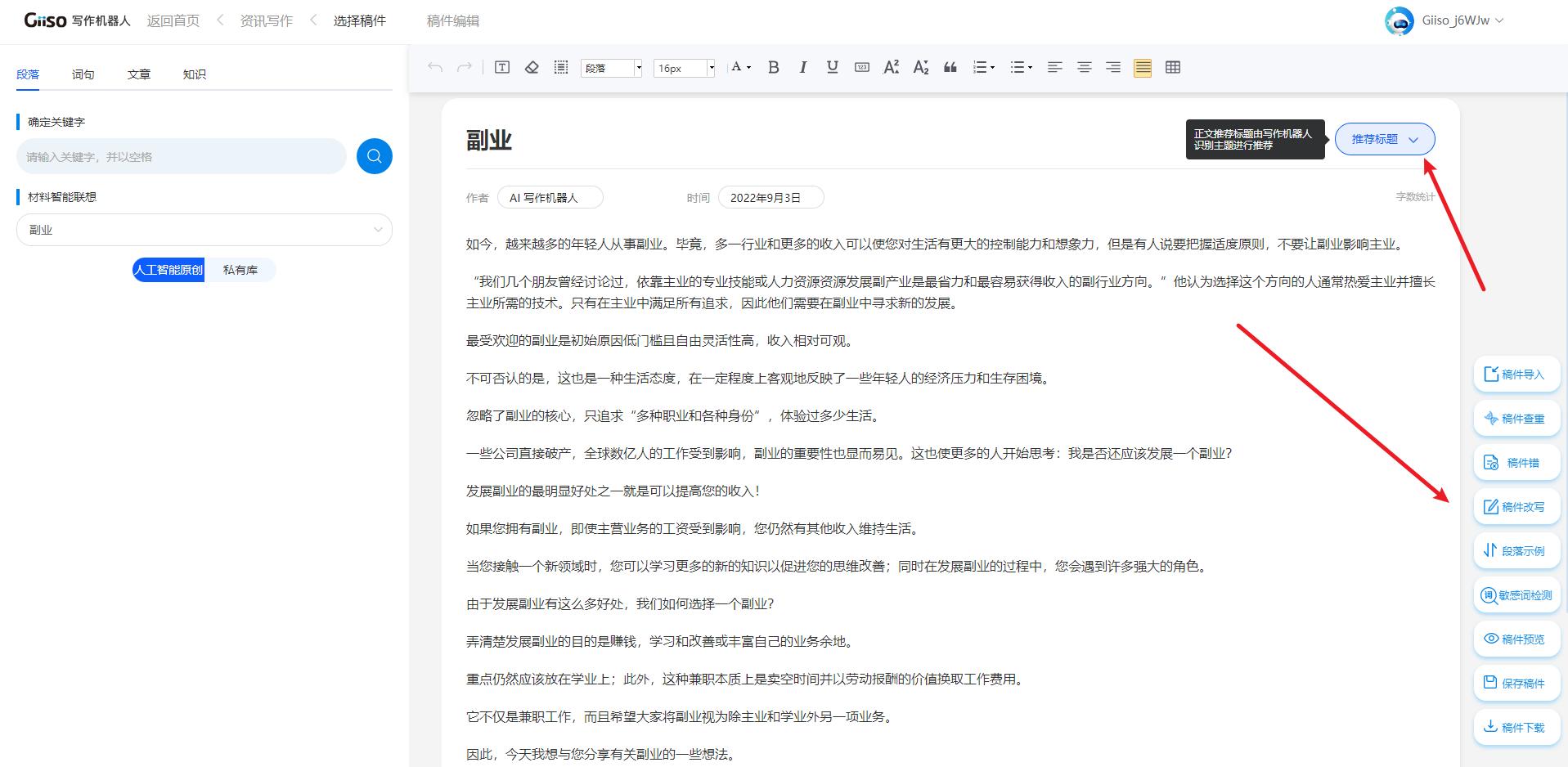The image size is (1568, 767).
Task: Switch to the 词句 tab
Action: (x=83, y=74)
